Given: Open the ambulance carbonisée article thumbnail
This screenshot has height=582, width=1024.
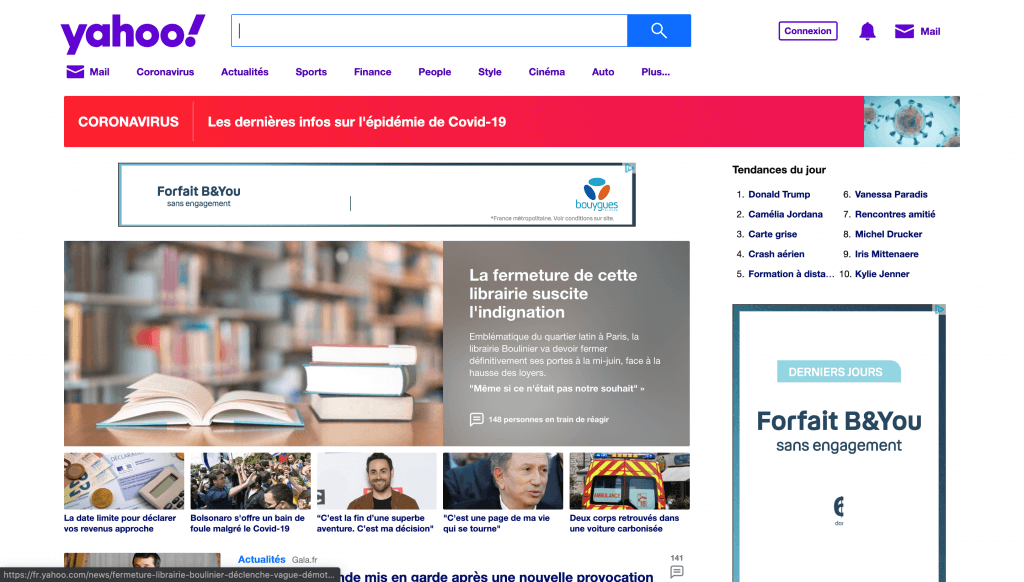Looking at the screenshot, I should tap(629, 480).
